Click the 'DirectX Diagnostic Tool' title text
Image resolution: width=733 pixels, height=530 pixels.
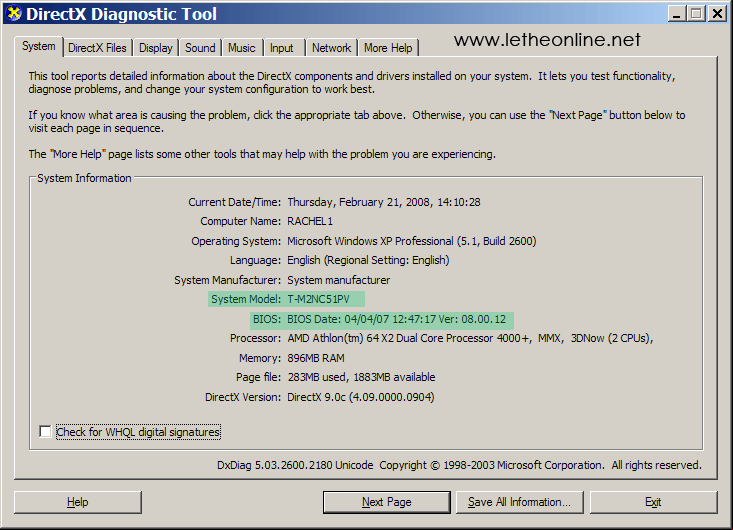[x=122, y=14]
